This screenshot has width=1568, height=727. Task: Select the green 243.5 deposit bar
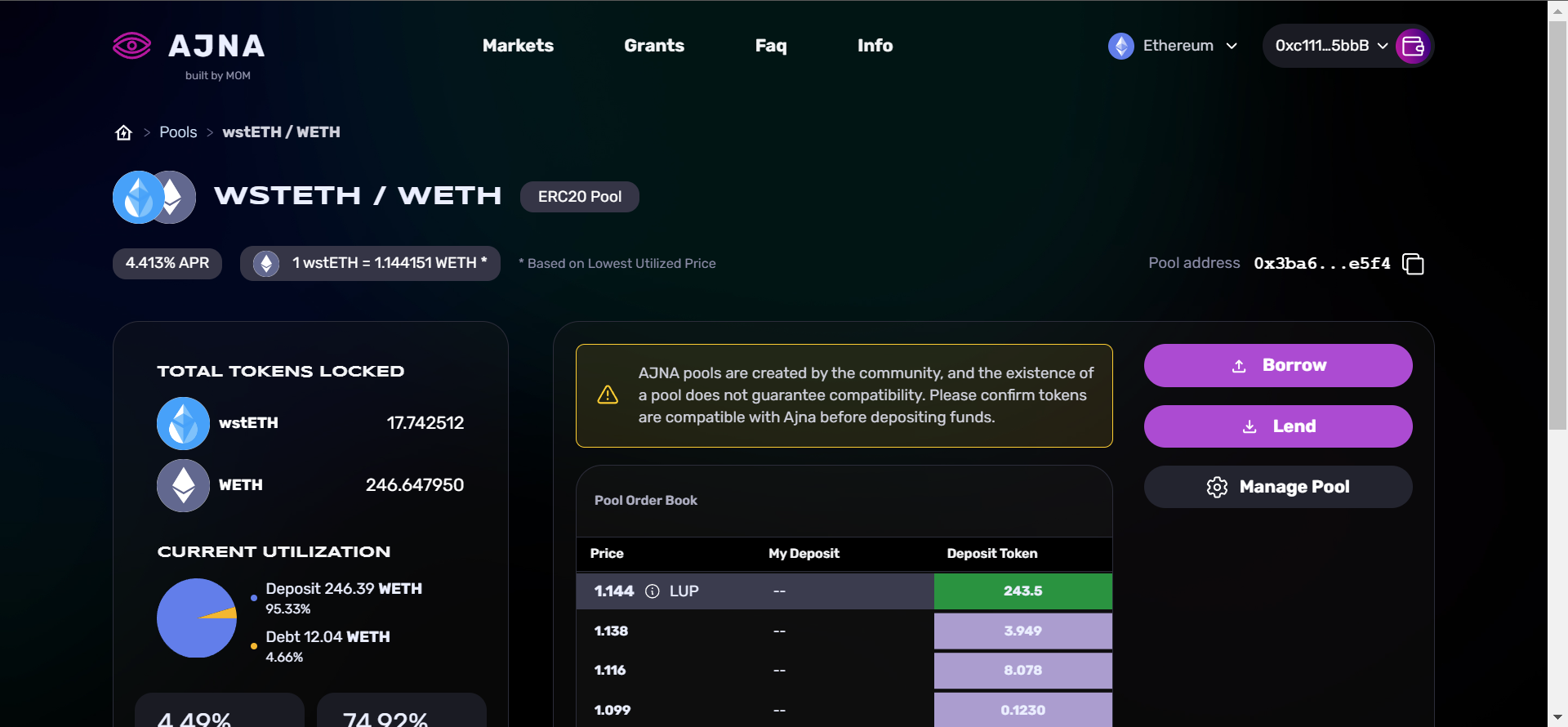1023,591
